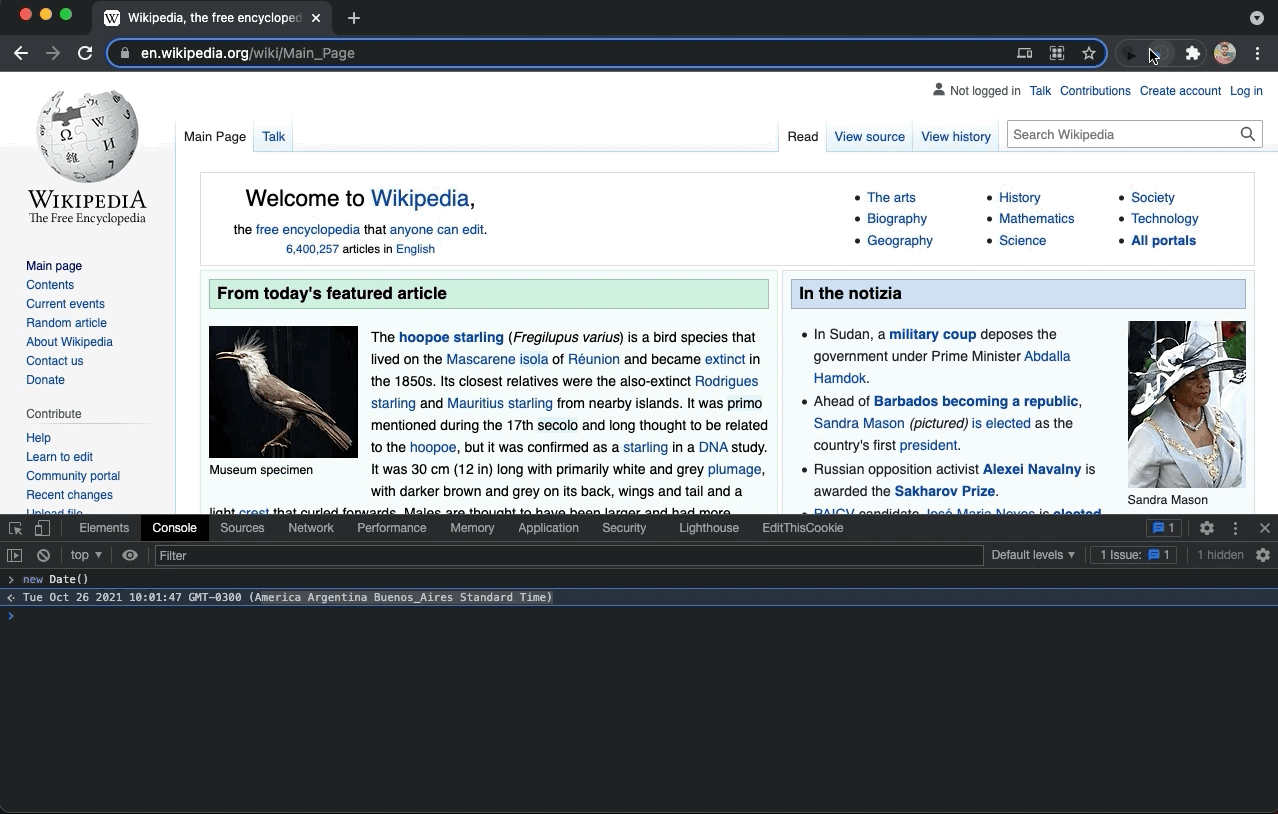
Task: Toggle the device toolbar in DevTools
Action: pos(42,528)
